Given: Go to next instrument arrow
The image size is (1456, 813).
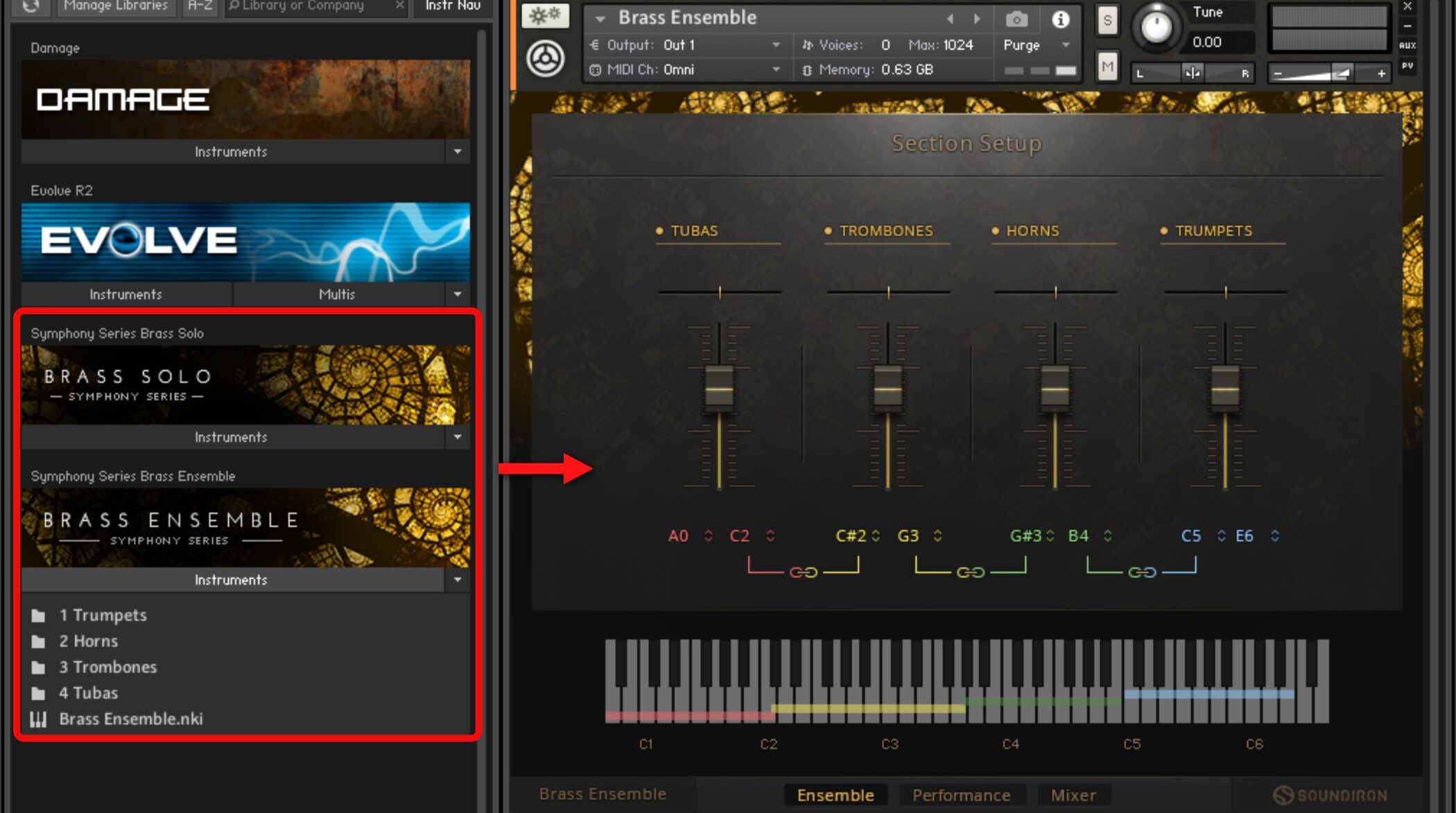Looking at the screenshot, I should point(978,19).
